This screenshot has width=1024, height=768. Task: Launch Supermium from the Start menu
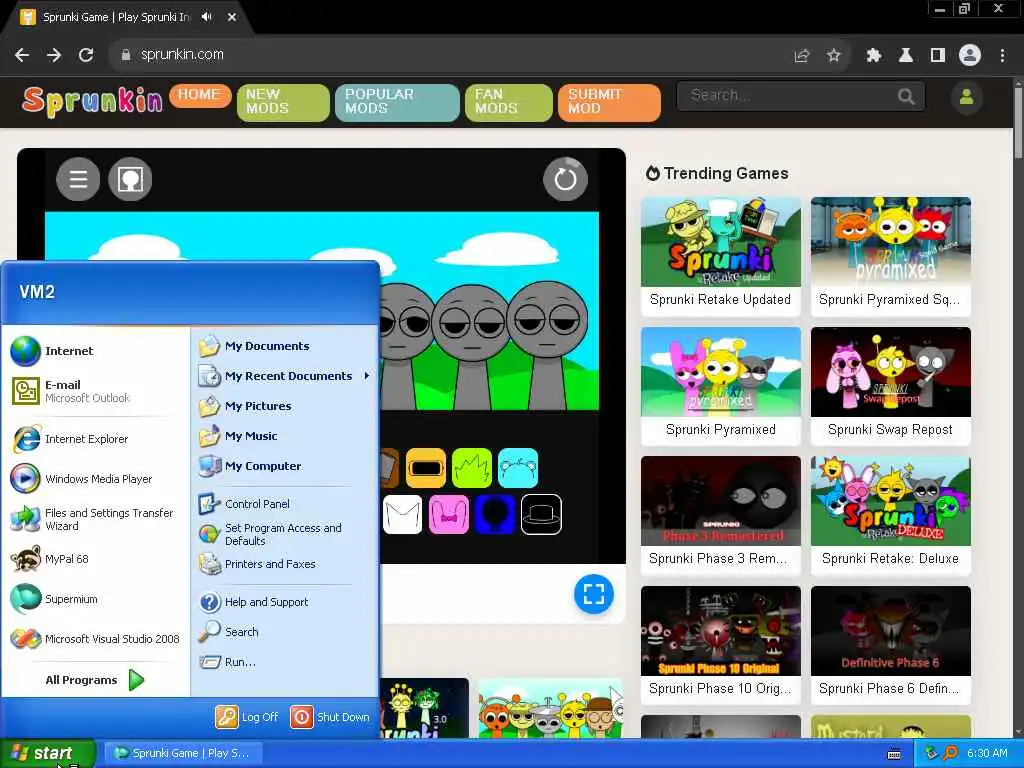(x=54, y=599)
